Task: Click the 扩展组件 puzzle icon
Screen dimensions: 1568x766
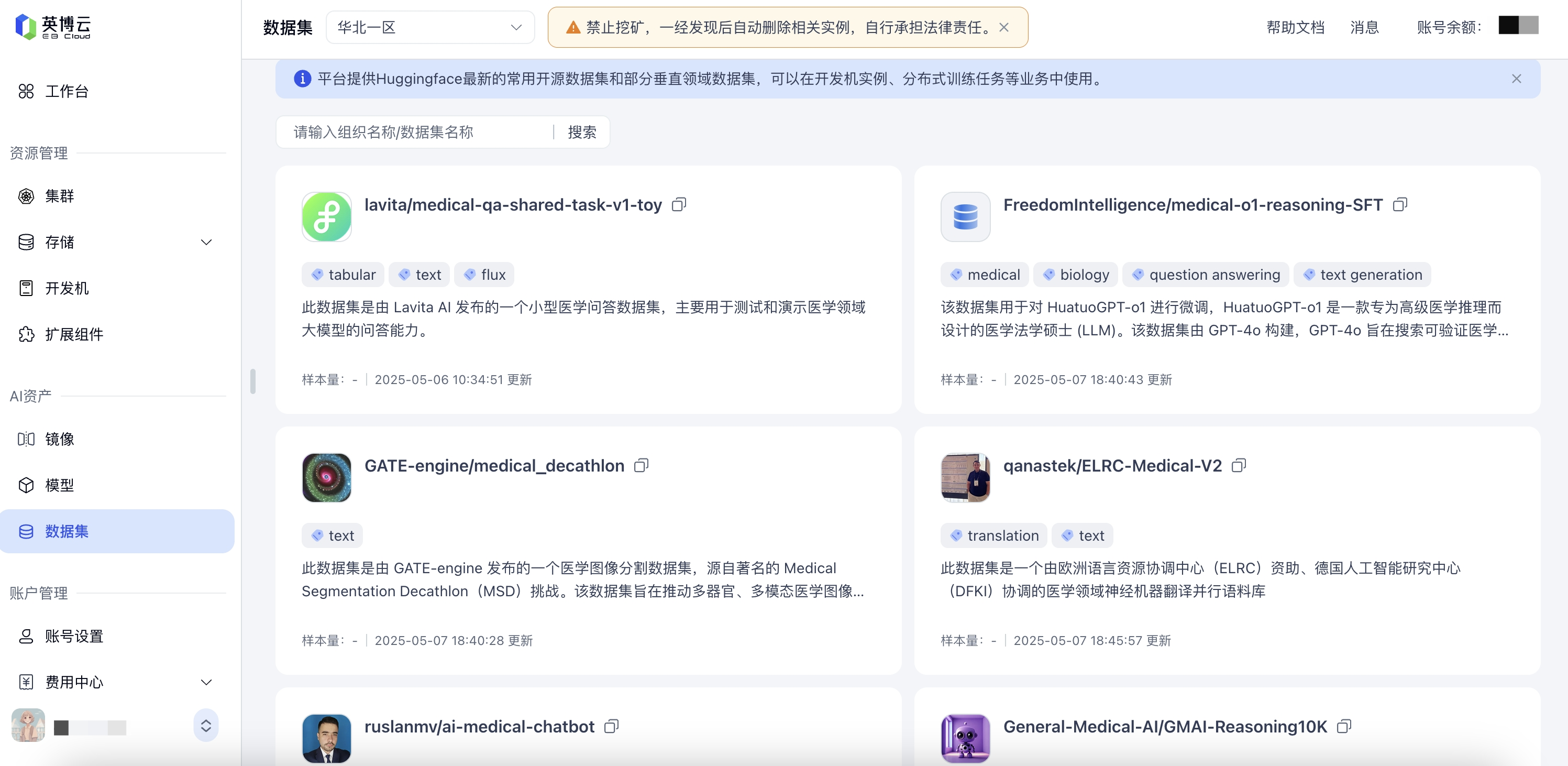Action: 26,334
